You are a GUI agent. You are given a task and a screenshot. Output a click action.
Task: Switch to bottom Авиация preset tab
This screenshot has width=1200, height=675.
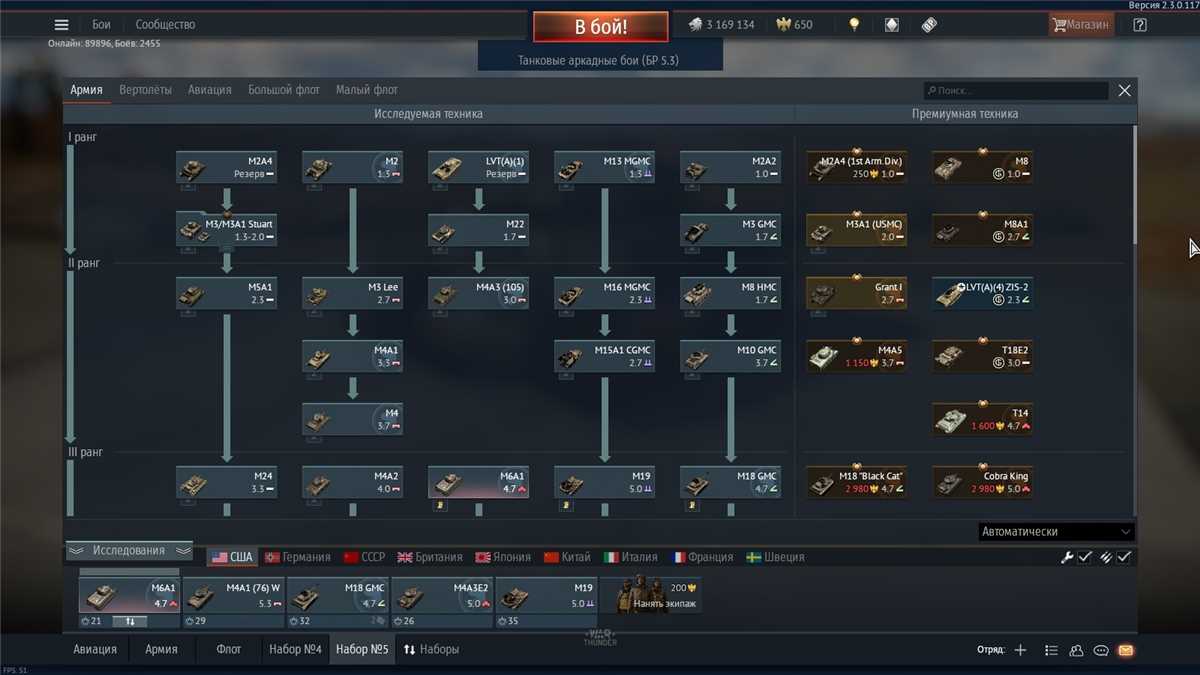pos(94,649)
